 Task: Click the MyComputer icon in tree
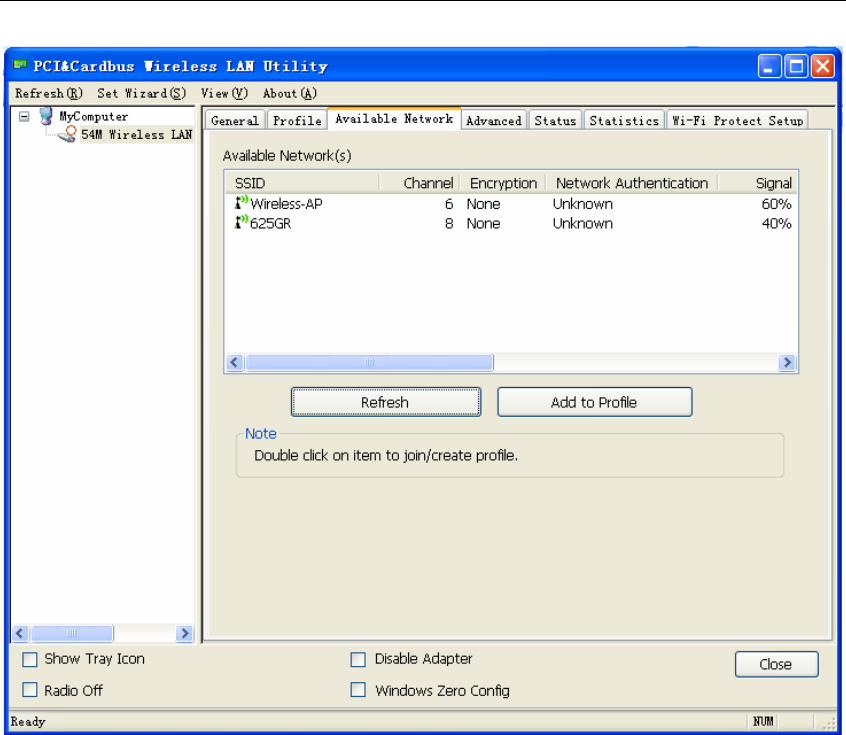tap(45, 117)
